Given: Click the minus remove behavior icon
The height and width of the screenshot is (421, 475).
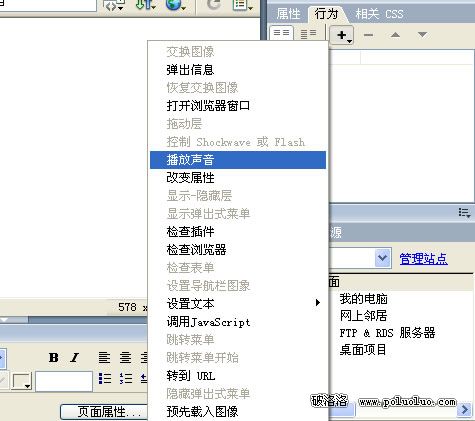Looking at the screenshot, I should coord(368,35).
